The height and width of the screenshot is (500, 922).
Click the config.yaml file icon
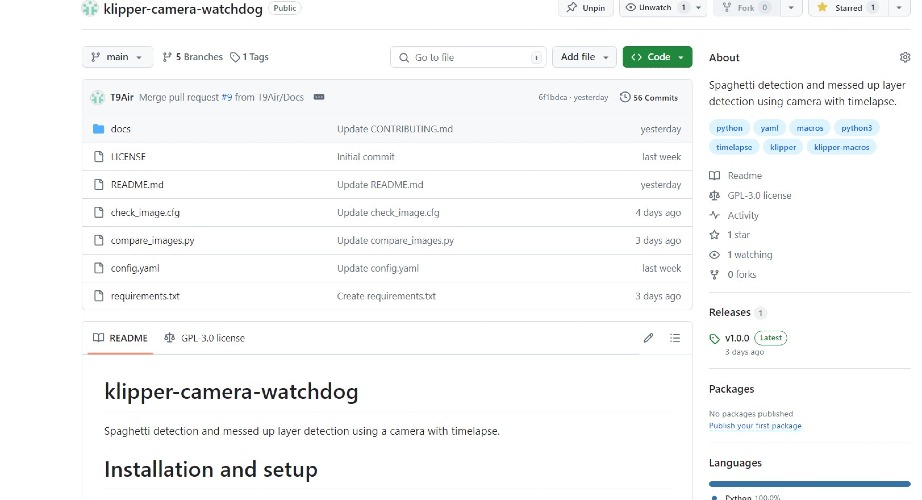click(98, 268)
